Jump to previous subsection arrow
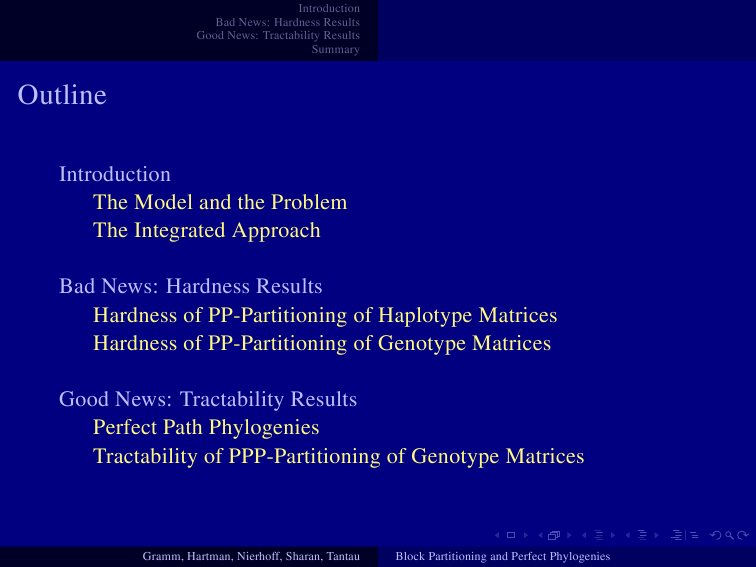 coord(584,535)
